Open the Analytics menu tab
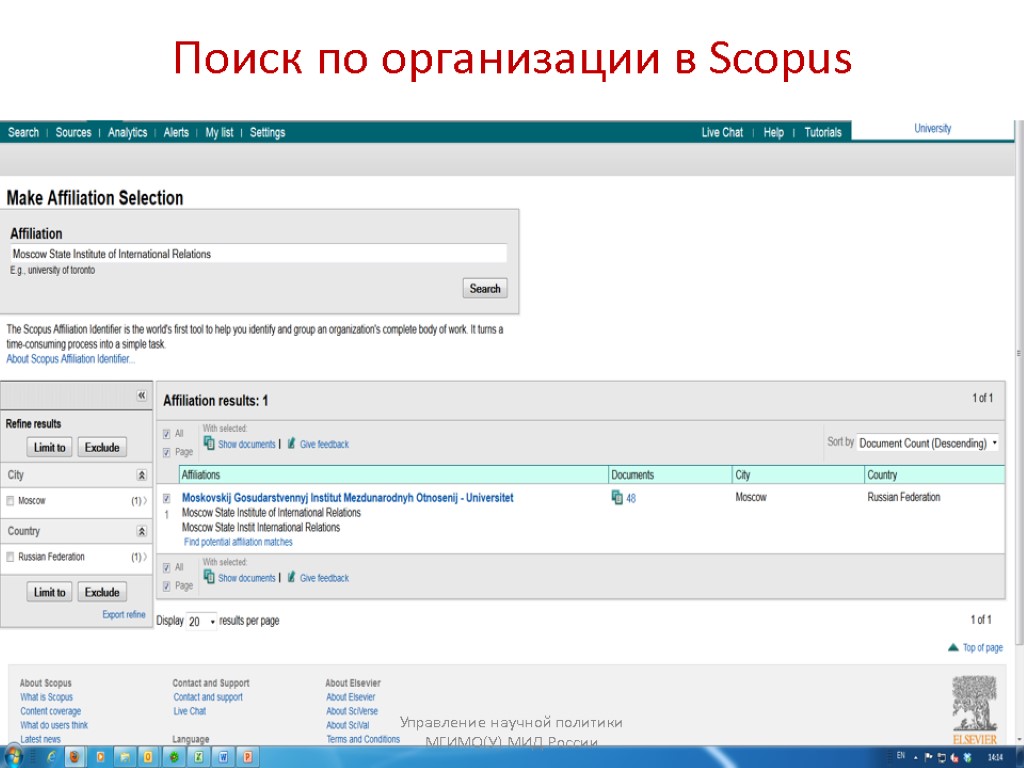This screenshot has width=1024, height=768. [x=127, y=133]
